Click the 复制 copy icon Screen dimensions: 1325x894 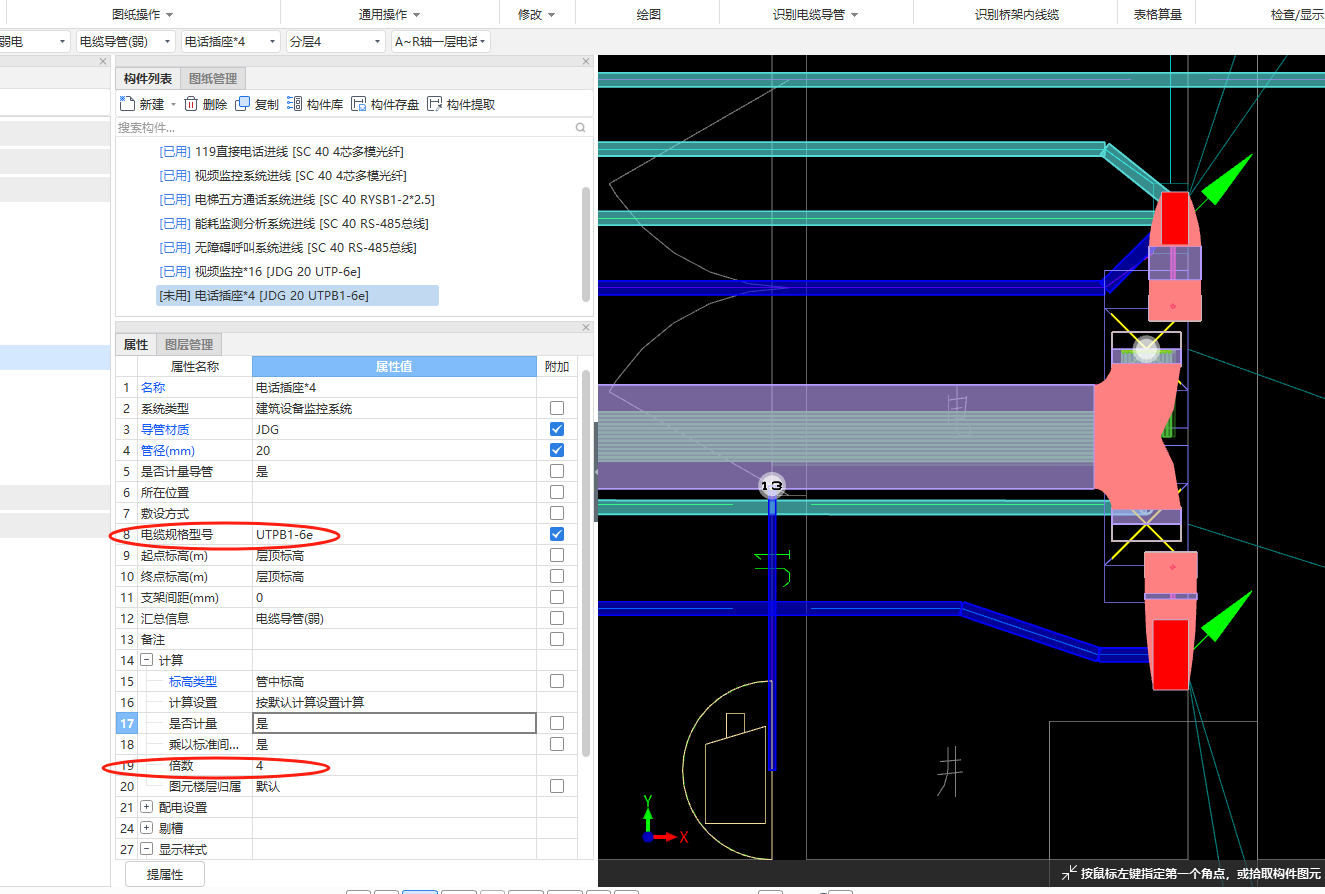tap(243, 104)
